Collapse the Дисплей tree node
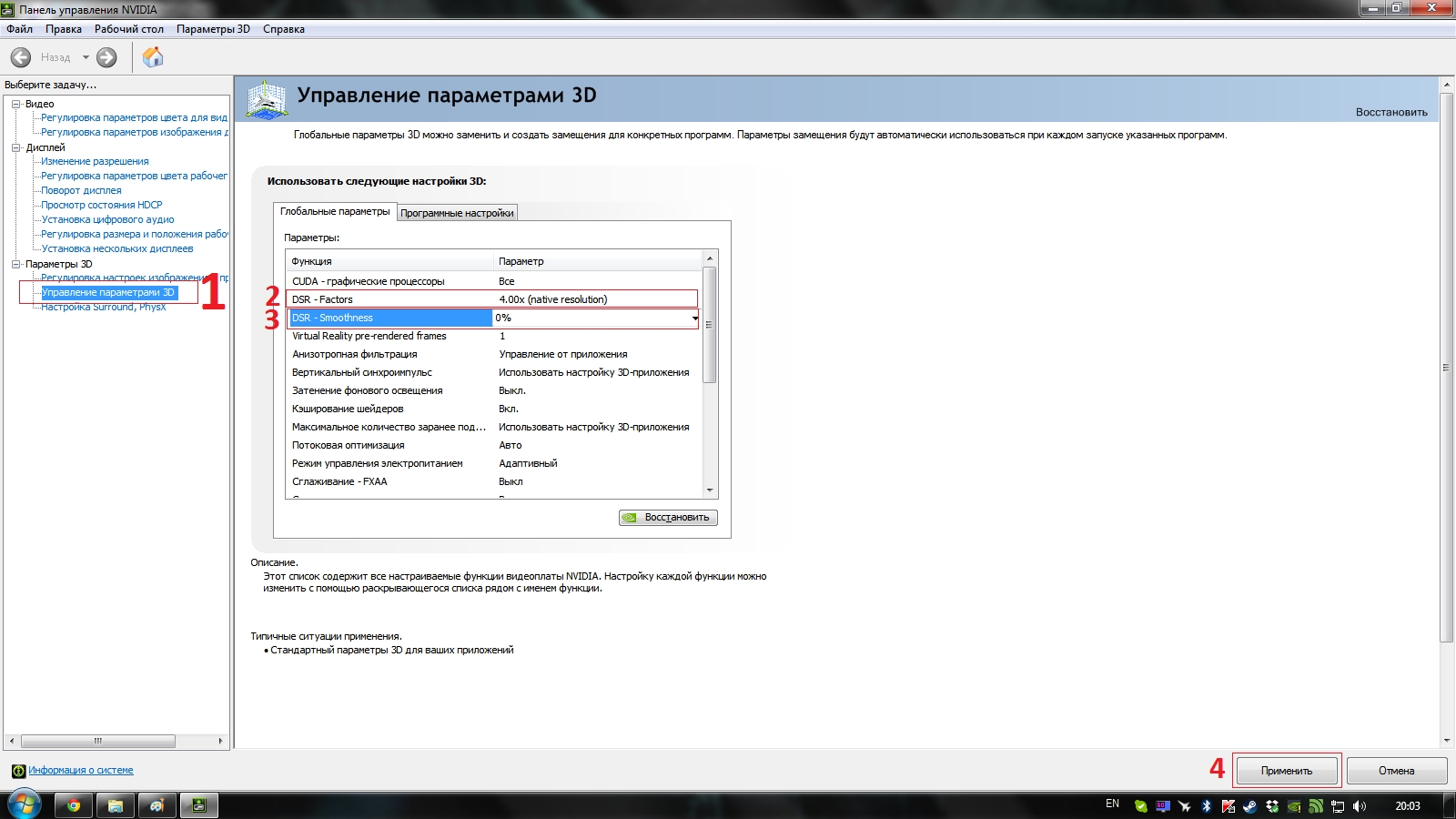Screen dimensions: 1456x819 coord(15,147)
